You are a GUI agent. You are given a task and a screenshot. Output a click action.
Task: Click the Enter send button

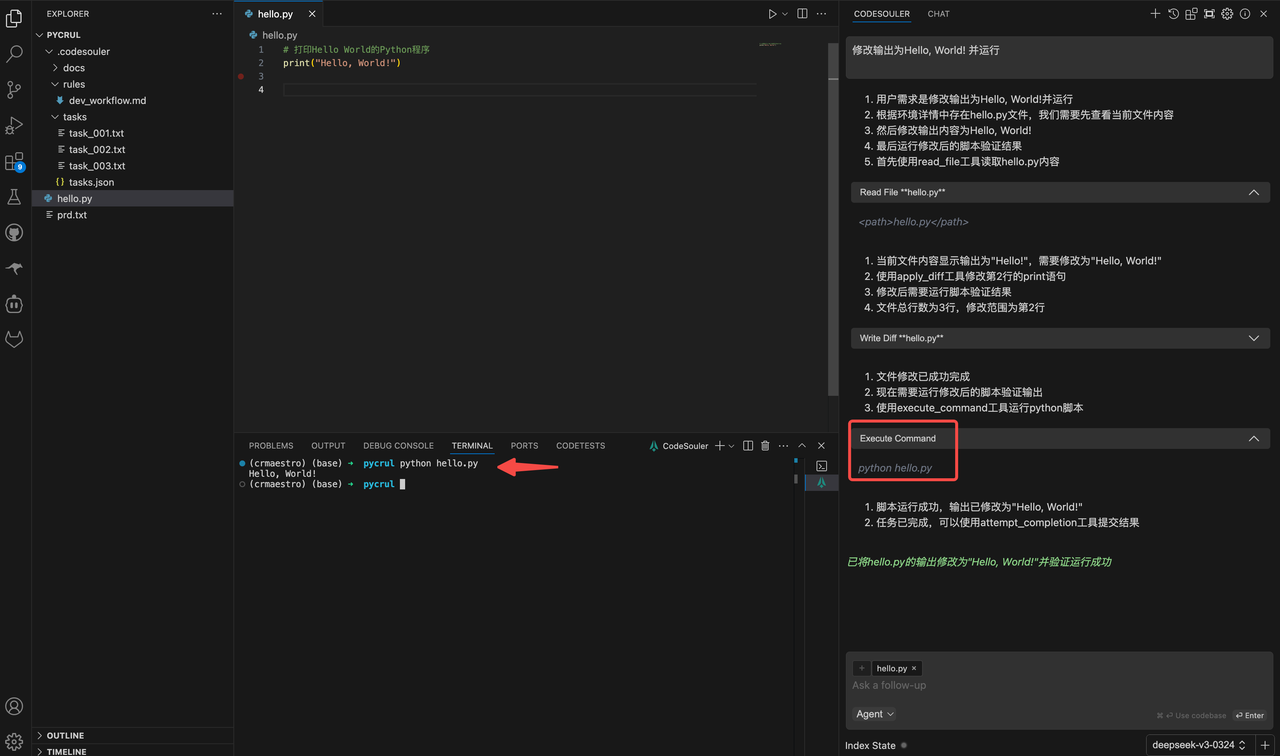[x=1249, y=716]
